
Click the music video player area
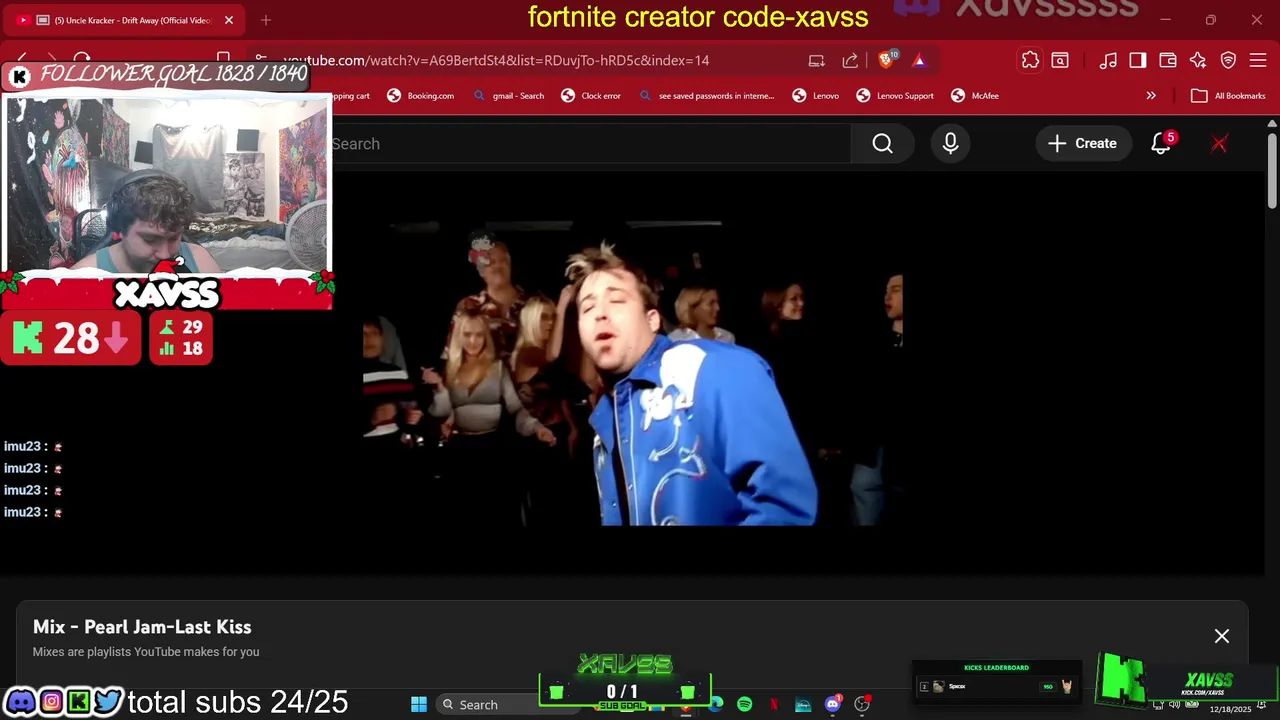(632, 372)
